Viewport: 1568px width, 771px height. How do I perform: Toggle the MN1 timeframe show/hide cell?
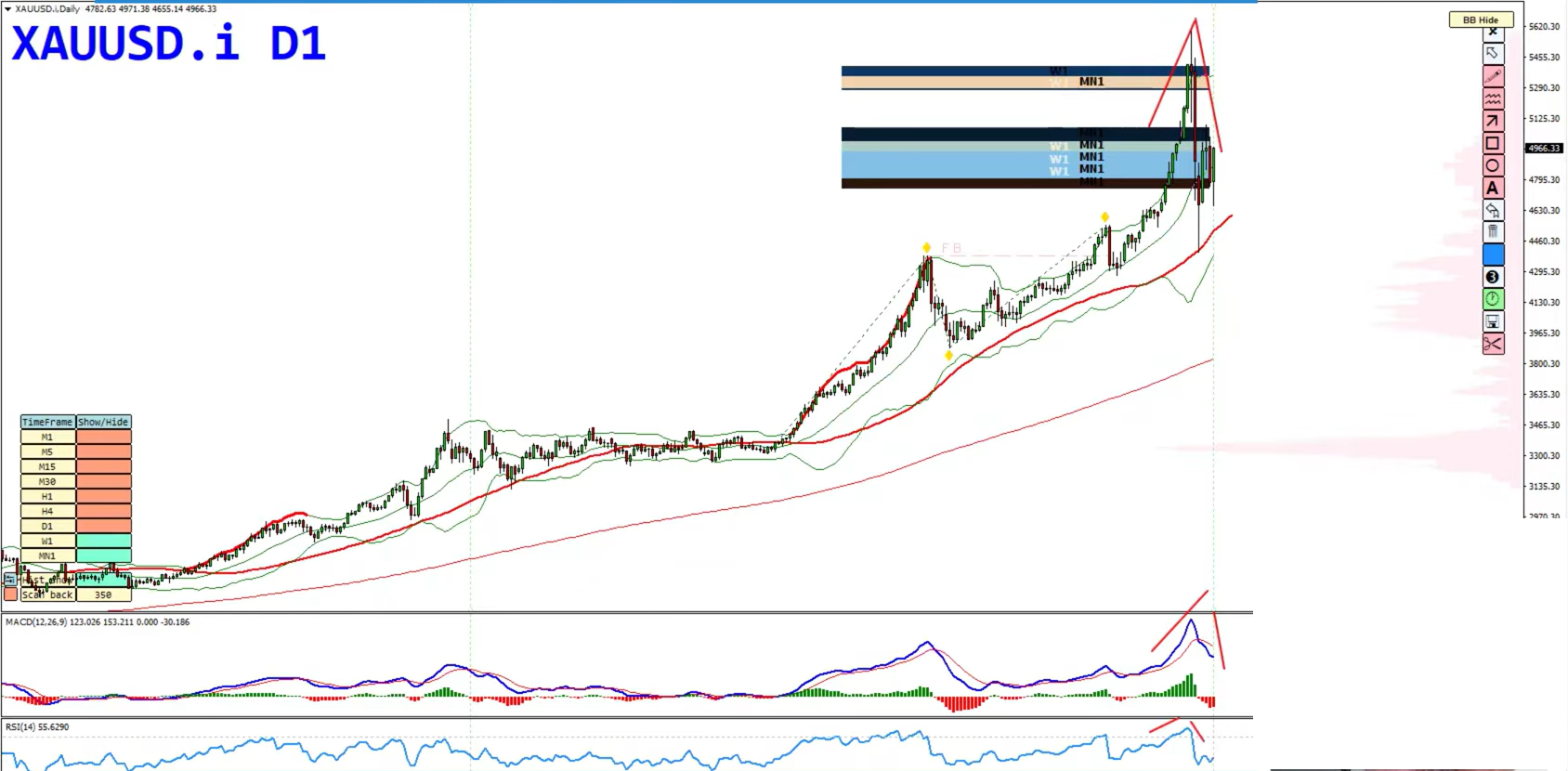pos(103,555)
